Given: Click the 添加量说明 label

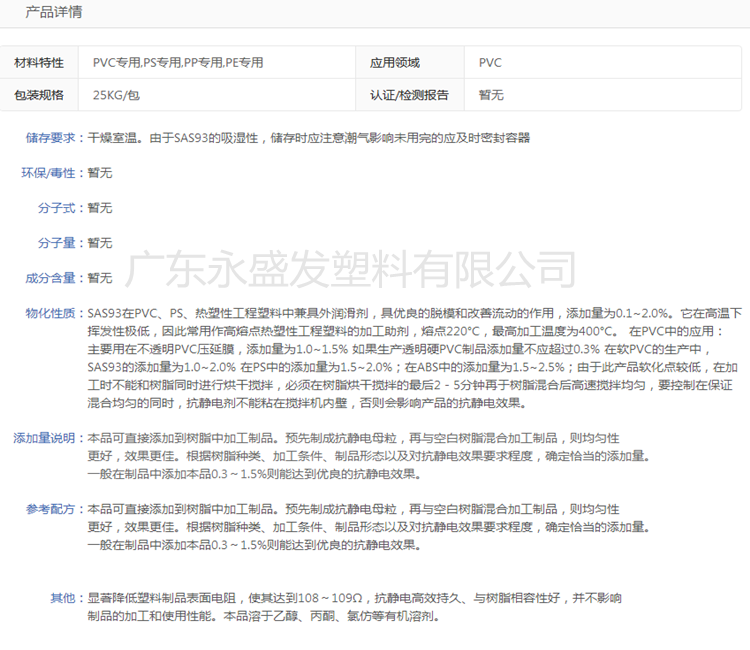Looking at the screenshot, I should pyautogui.click(x=45, y=438).
